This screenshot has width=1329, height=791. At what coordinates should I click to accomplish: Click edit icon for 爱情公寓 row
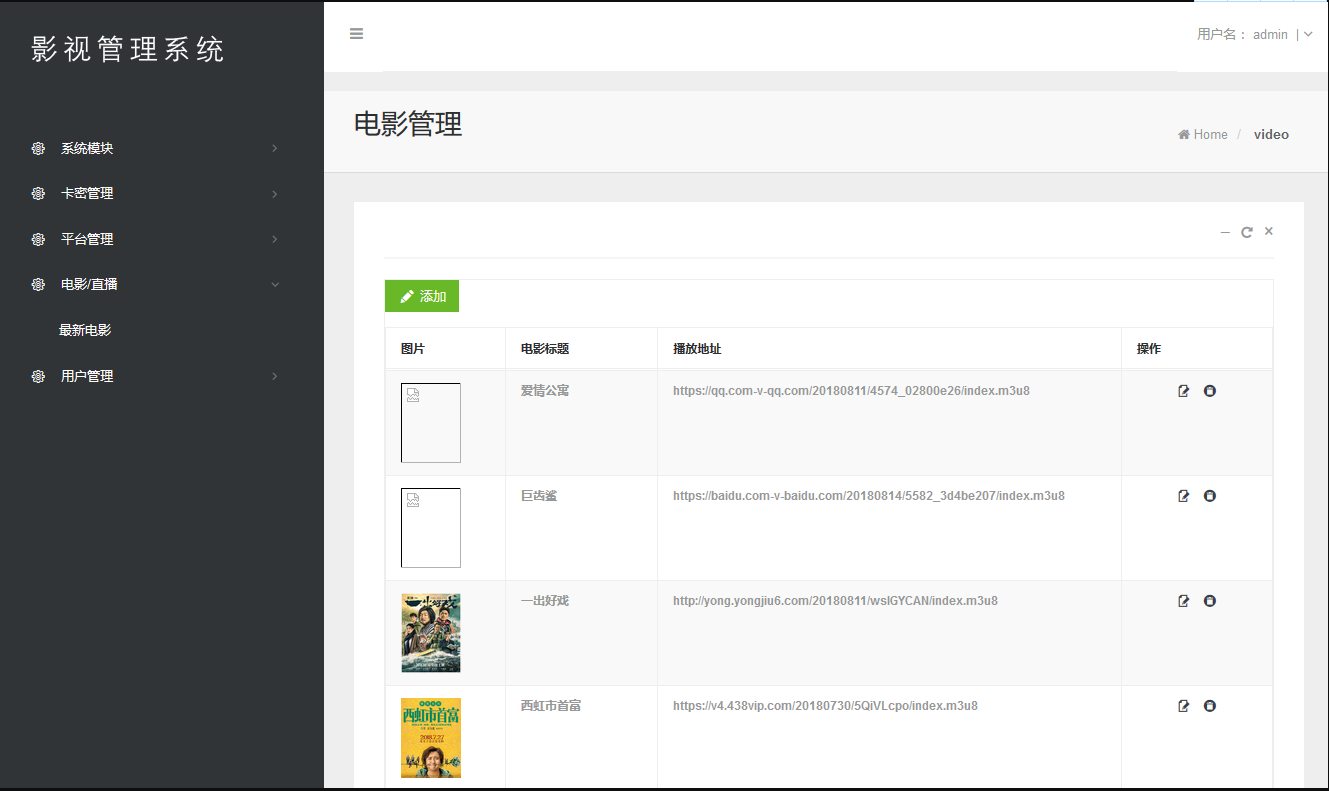(1184, 391)
